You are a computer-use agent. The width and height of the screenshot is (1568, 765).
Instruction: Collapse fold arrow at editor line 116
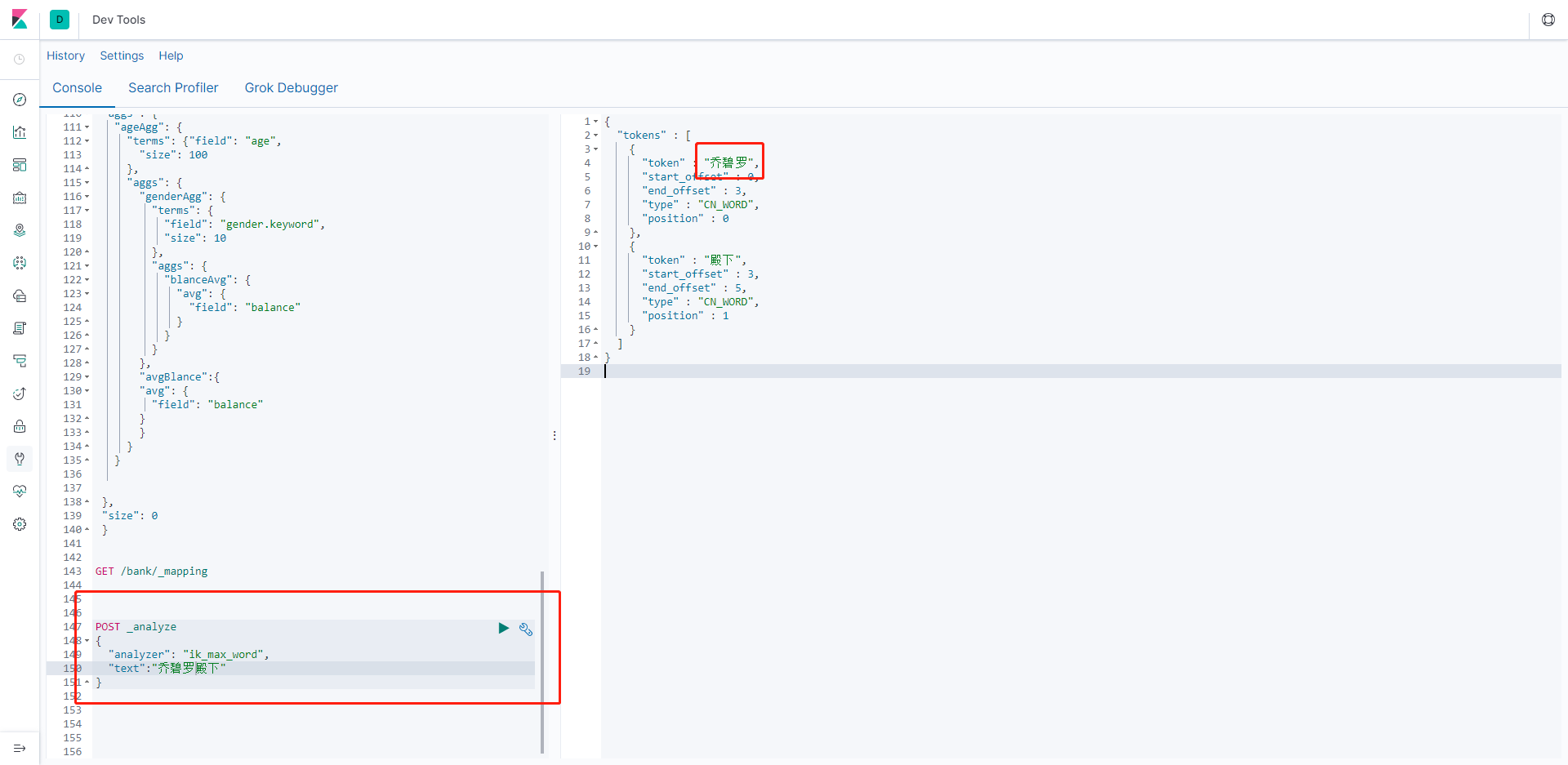pyautogui.click(x=87, y=197)
